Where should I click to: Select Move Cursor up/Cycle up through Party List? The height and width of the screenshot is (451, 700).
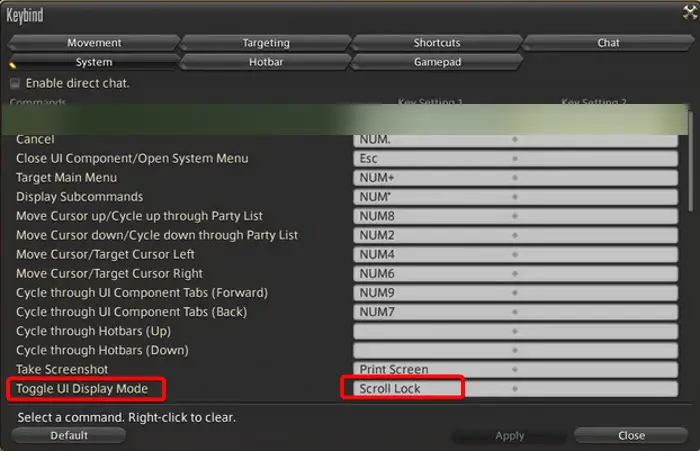click(139, 216)
